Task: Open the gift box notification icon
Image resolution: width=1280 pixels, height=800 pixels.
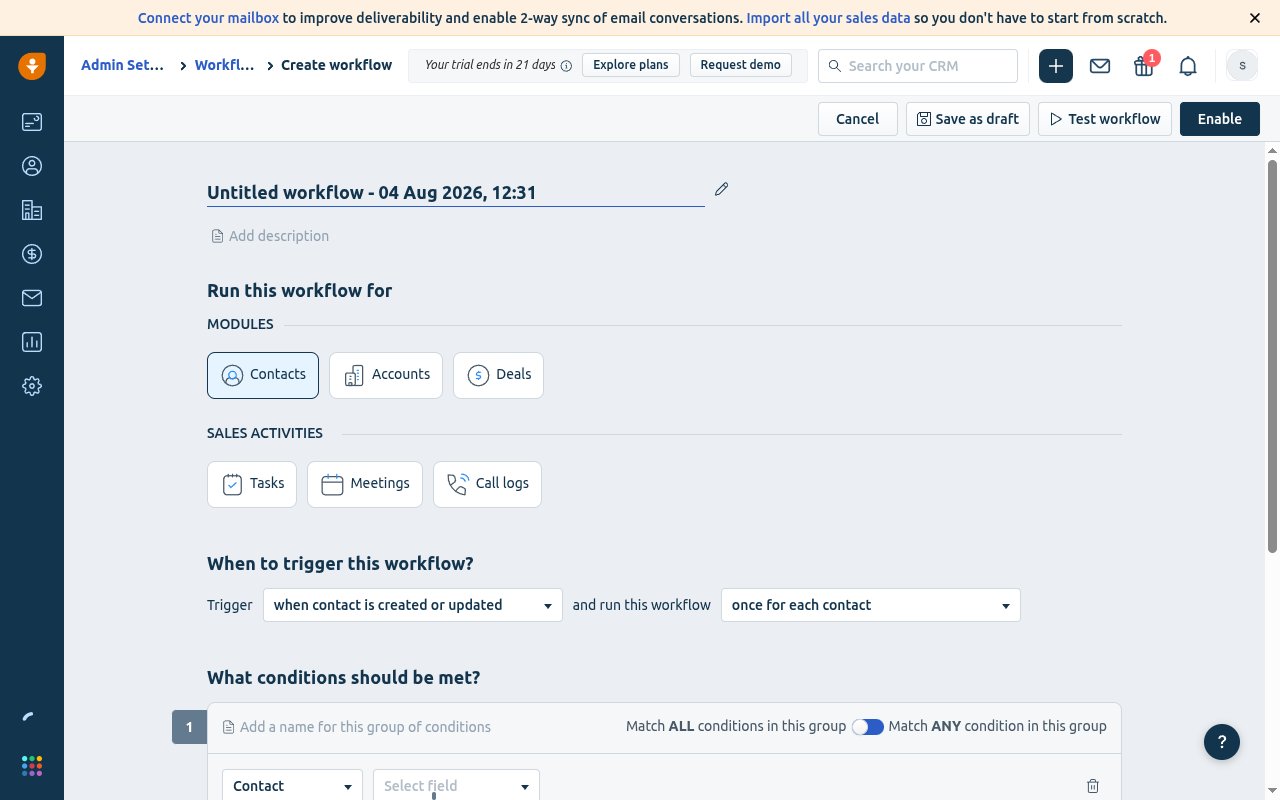Action: pyautogui.click(x=1144, y=66)
